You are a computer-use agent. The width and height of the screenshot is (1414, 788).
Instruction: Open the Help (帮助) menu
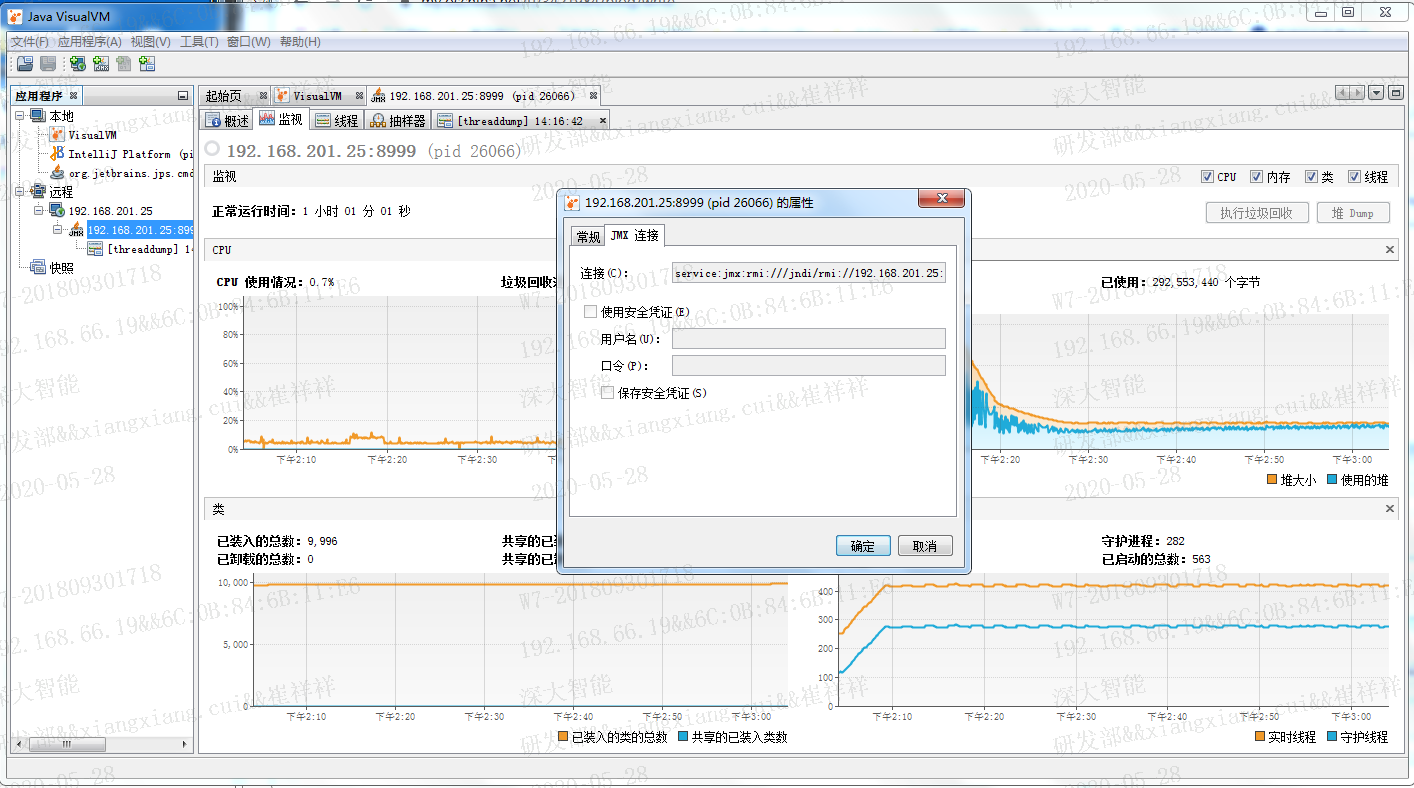[300, 42]
